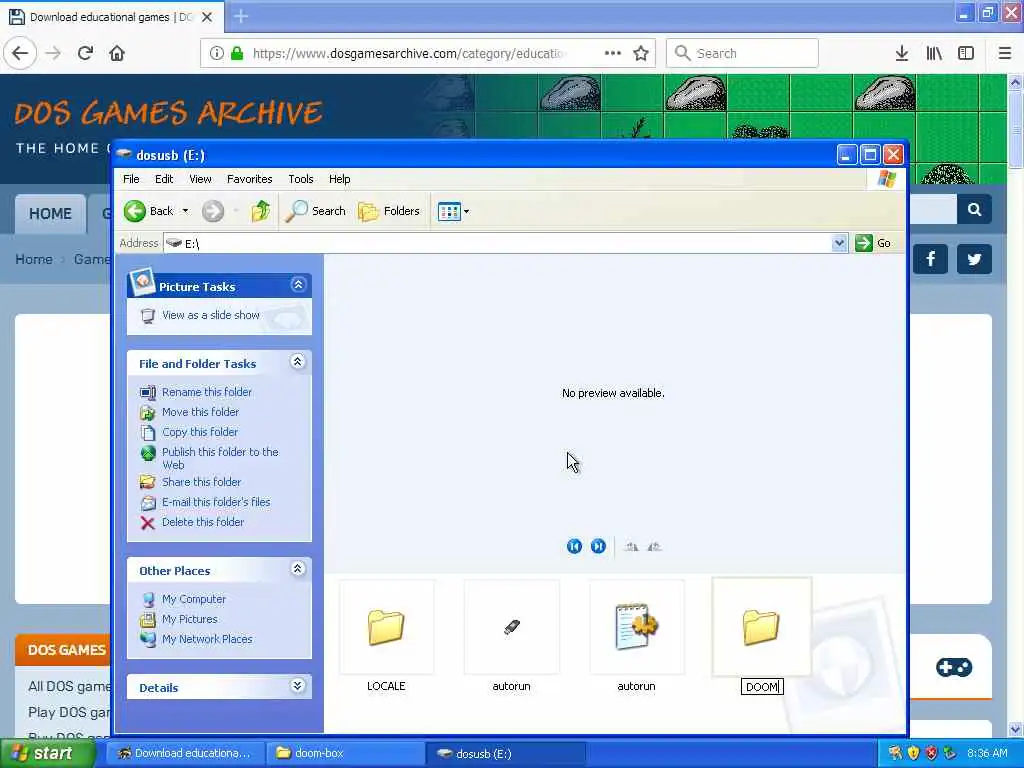Toggle the Folders pane button
The image size is (1024, 768).
coord(389,211)
